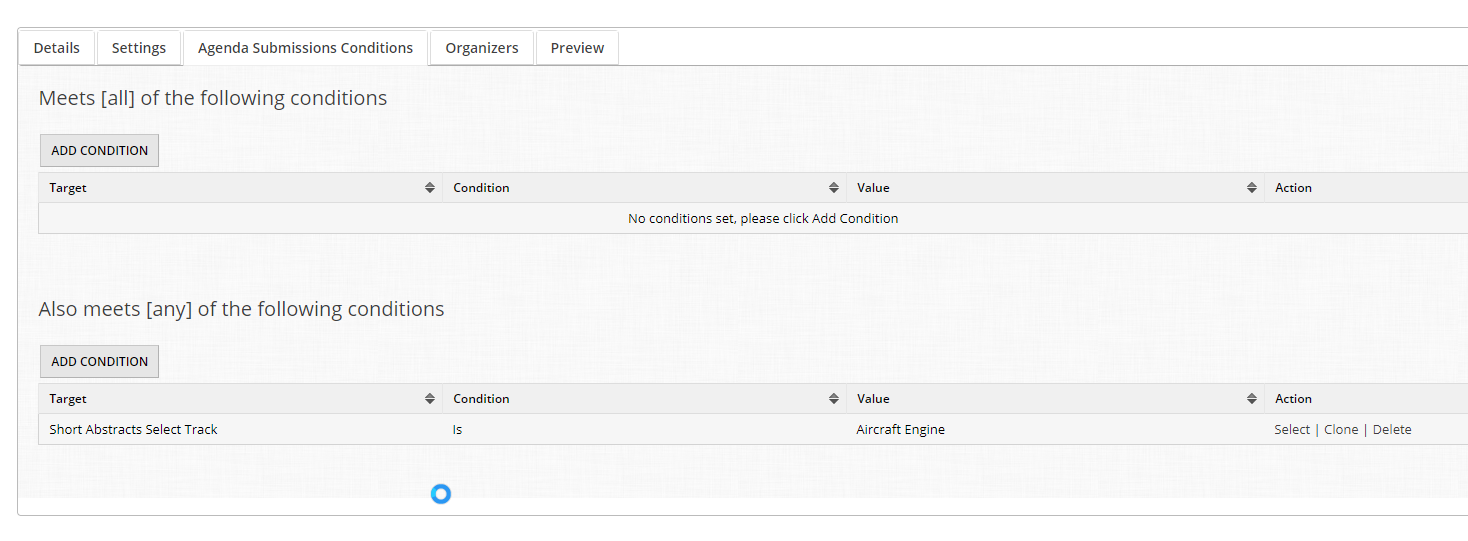Click Value sort arrows in [any] conditions table
Image resolution: width=1468 pixels, height=541 pixels.
[1251, 399]
